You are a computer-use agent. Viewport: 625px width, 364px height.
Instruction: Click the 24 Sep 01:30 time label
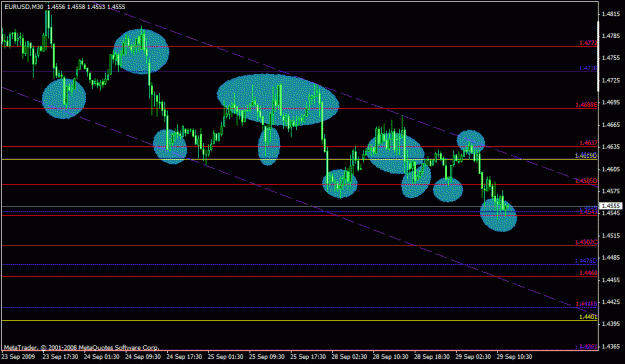(102, 356)
